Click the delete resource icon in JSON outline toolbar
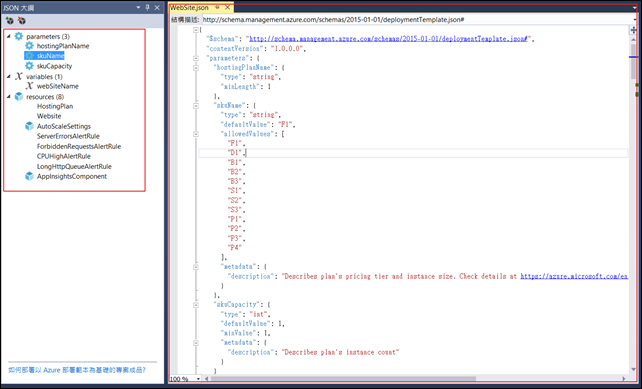The height and width of the screenshot is (389, 642). [x=22, y=20]
